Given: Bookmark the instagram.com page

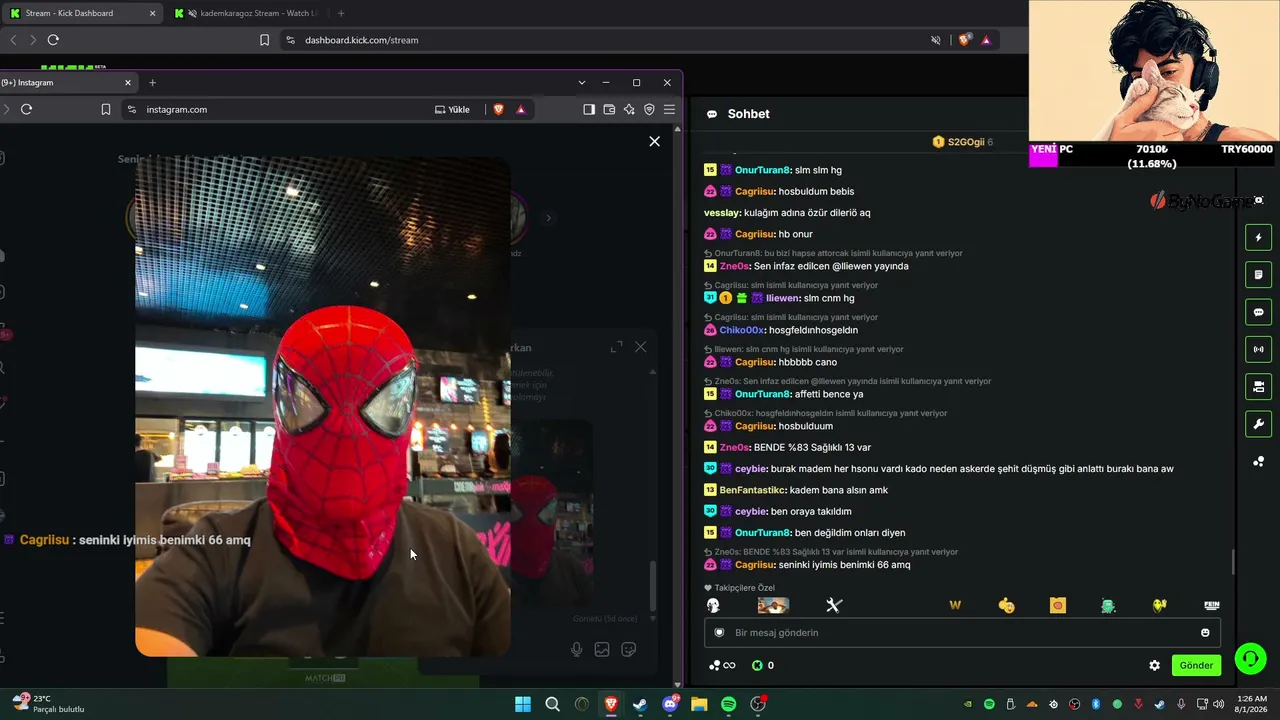Looking at the screenshot, I should [x=106, y=109].
